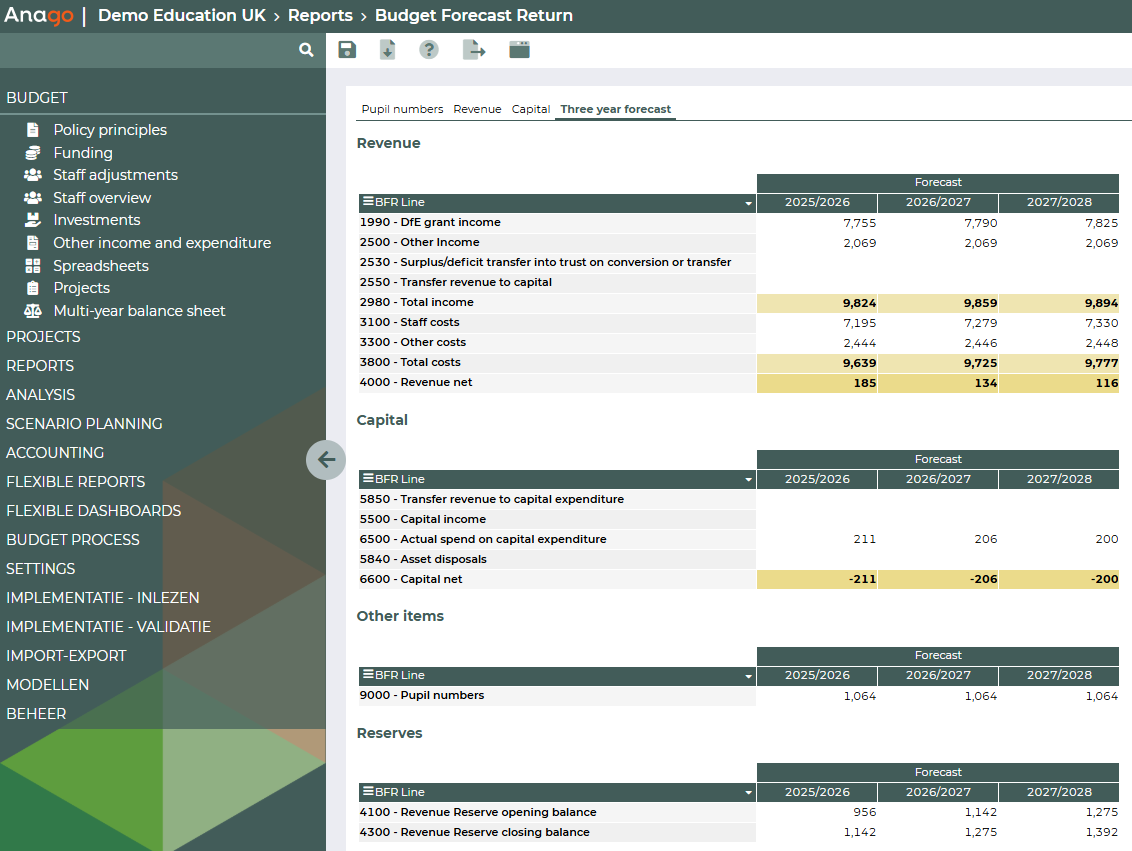Open the MODELLEN menu section
Screen dimensions: 1132x851
click(x=48, y=684)
